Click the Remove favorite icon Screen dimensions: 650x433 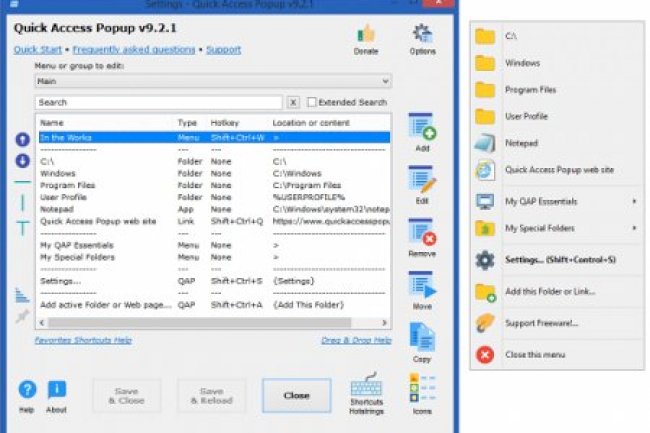(422, 232)
